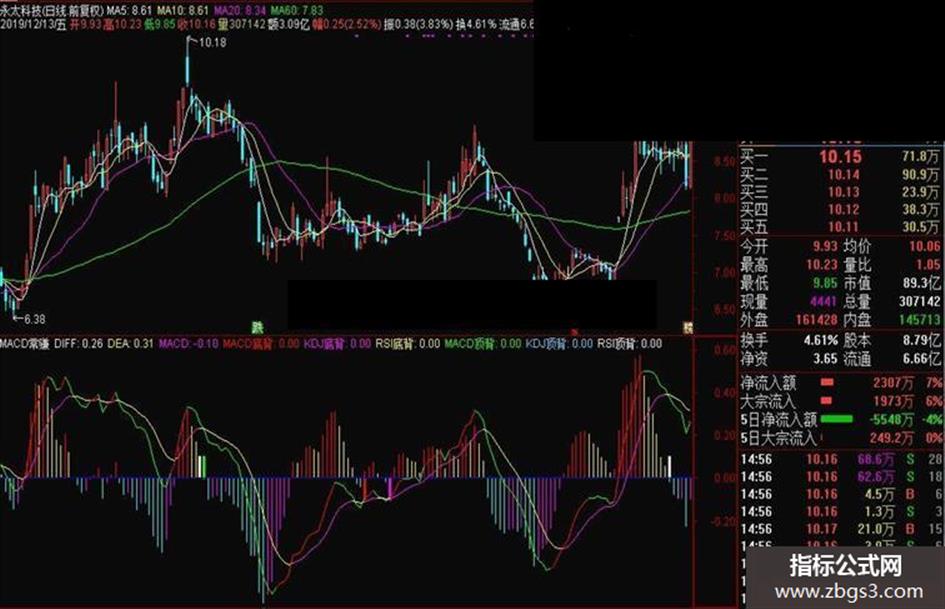Viewport: 945px width, 609px height.
Task: Click the 净流入额 red bar indicator
Action: tap(827, 382)
